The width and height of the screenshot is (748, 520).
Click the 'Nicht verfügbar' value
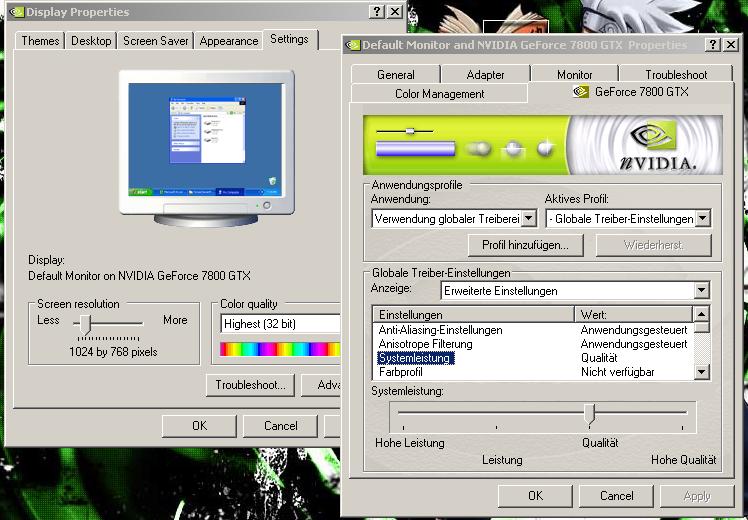(617, 372)
